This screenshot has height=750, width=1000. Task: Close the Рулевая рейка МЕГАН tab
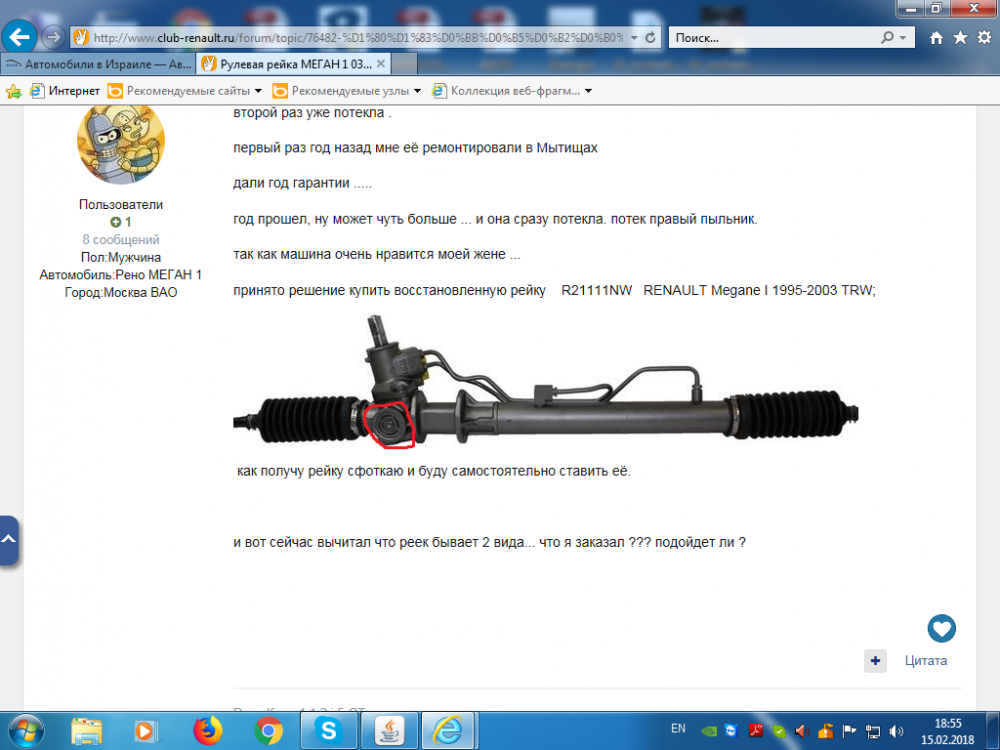tap(381, 64)
